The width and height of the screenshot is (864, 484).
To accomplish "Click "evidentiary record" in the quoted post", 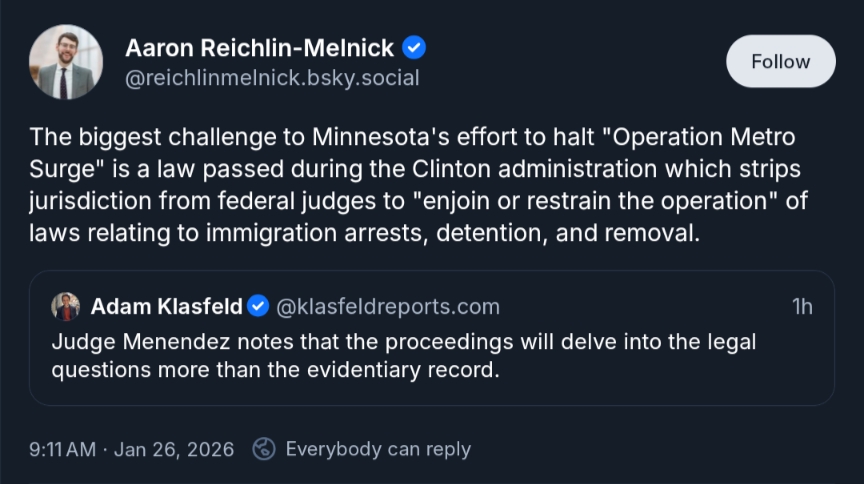I will coord(410,368).
